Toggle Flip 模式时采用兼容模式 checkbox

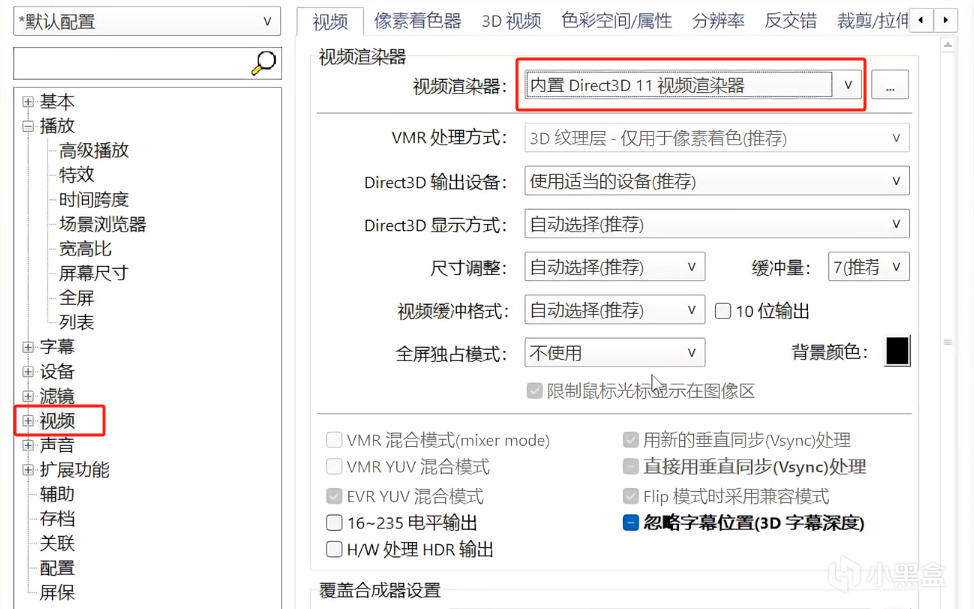click(x=630, y=496)
